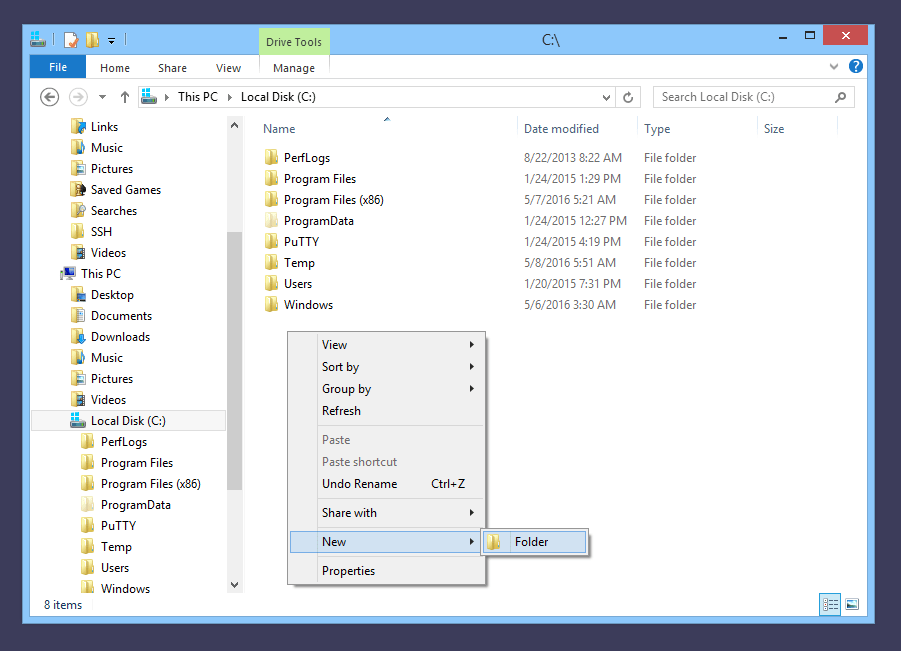The image size is (901, 651).
Task: Open Documents under This PC
Action: tap(111, 316)
